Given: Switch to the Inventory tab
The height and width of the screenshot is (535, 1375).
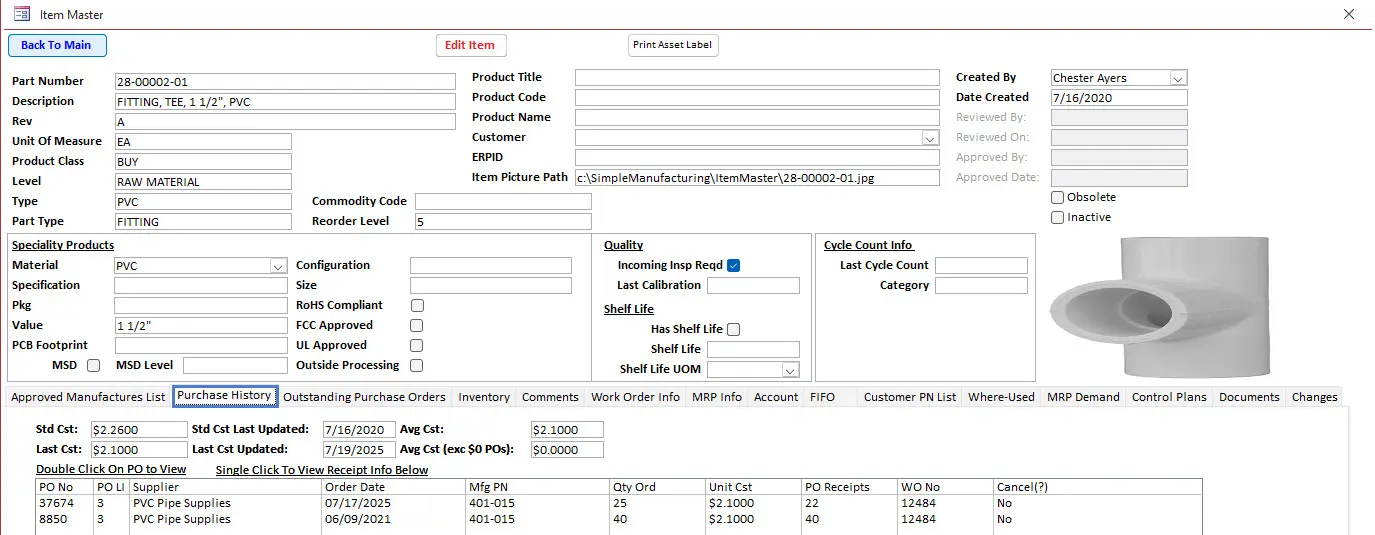Looking at the screenshot, I should point(484,397).
